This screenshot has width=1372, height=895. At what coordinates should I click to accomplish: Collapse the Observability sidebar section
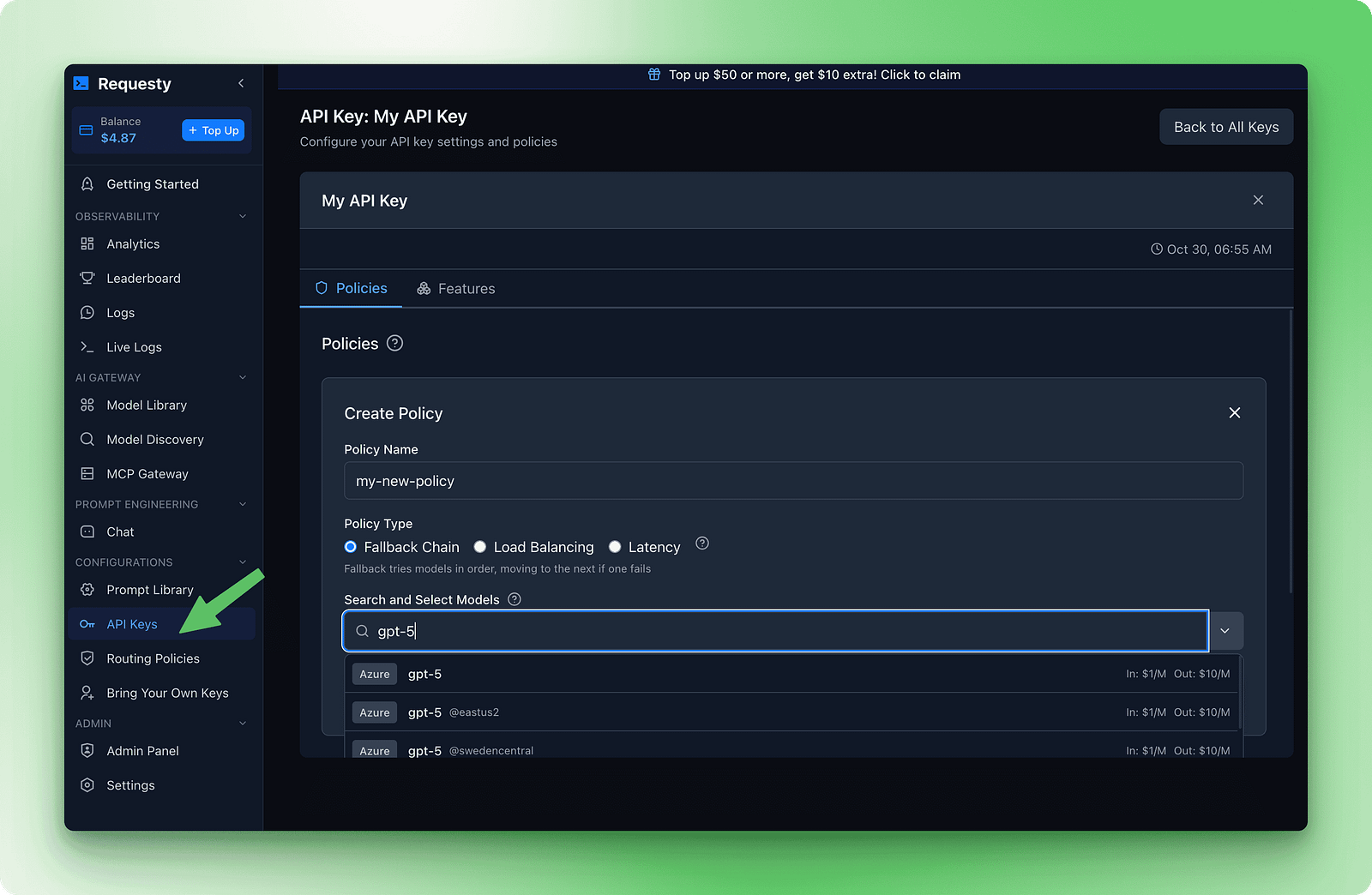pyautogui.click(x=243, y=216)
